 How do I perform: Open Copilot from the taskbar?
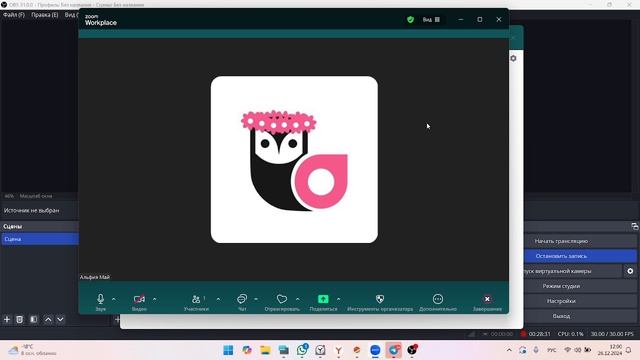[x=247, y=350]
